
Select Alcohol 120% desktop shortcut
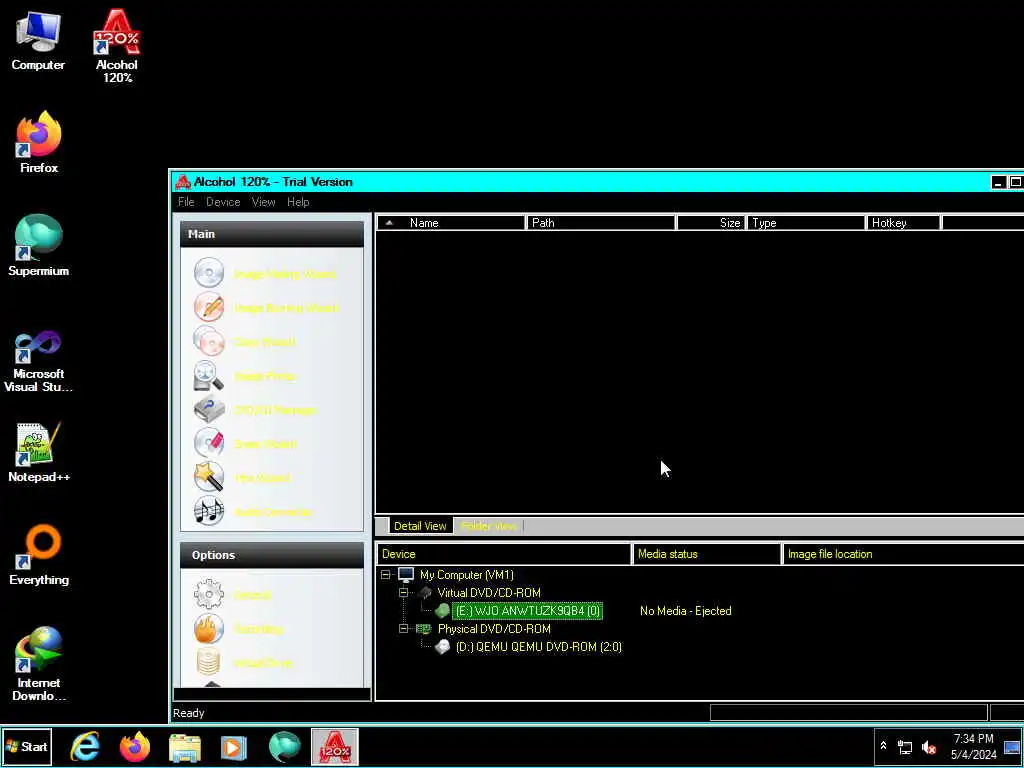pos(117,46)
